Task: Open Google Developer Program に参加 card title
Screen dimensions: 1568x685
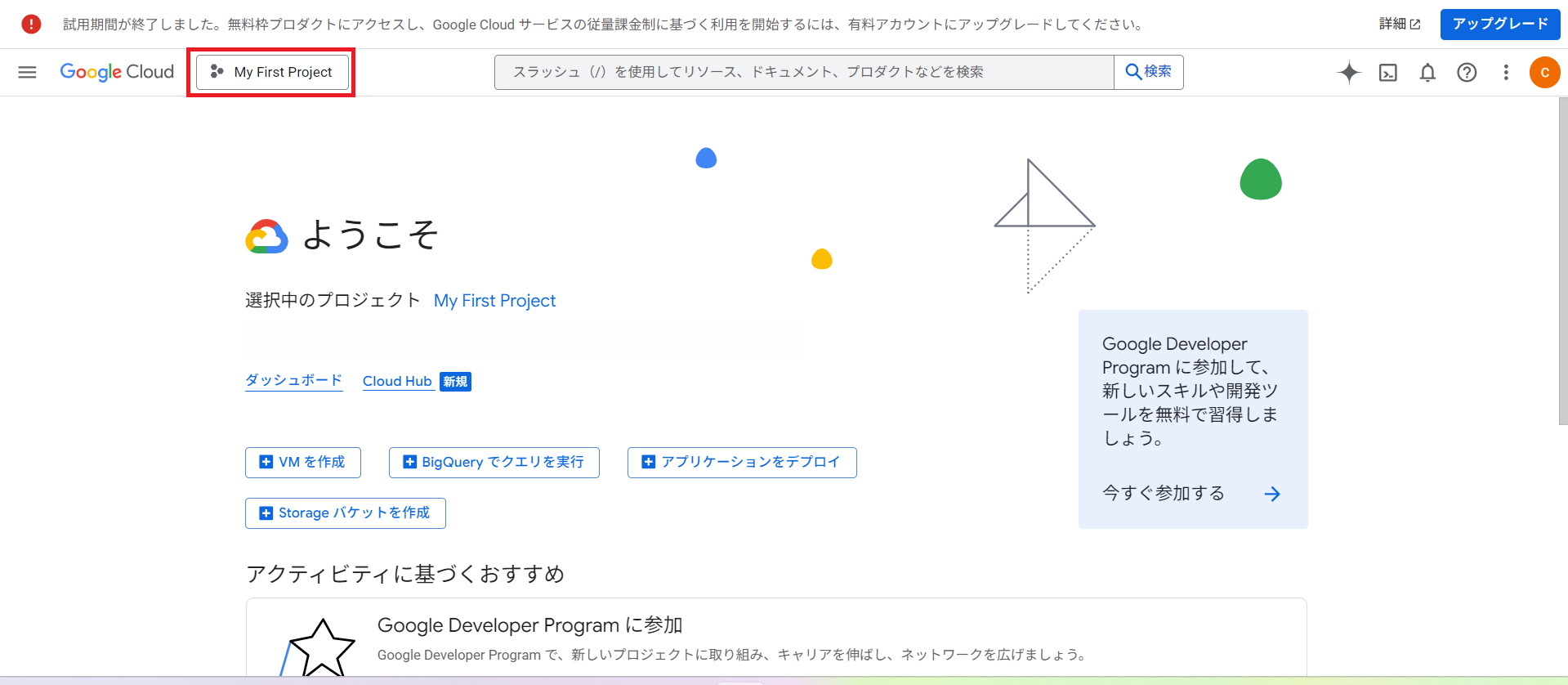Action: pos(529,625)
